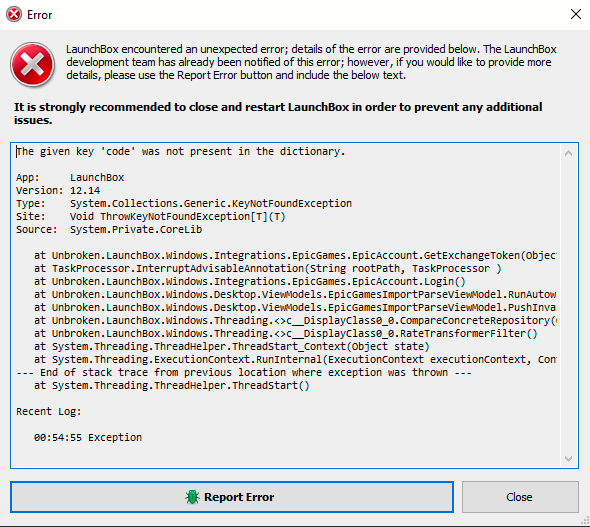Click the scroll up arrow of error details
Viewport: 590px width, 527px height.
pyautogui.click(x=569, y=153)
